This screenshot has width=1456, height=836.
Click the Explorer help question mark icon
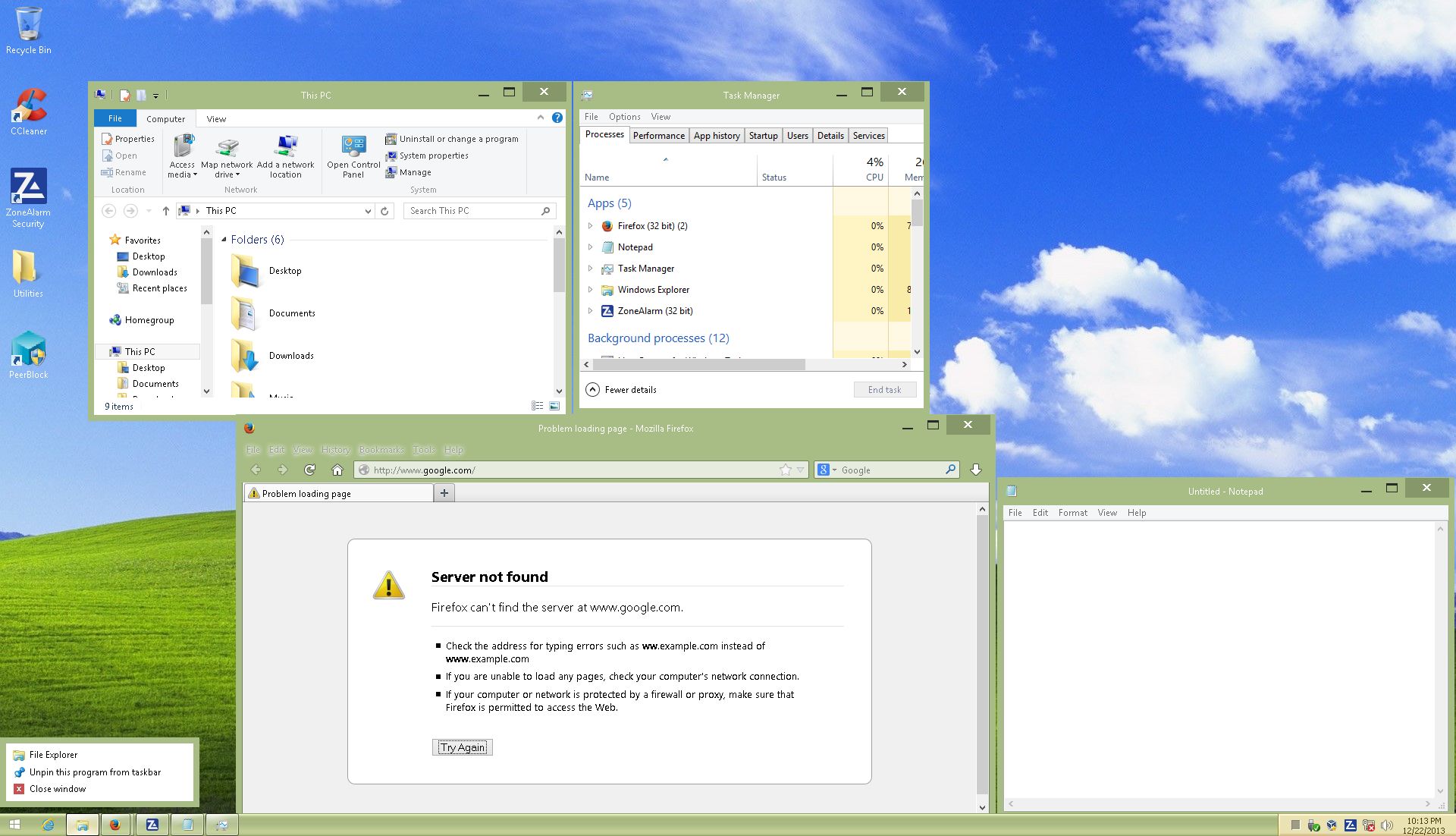[557, 118]
